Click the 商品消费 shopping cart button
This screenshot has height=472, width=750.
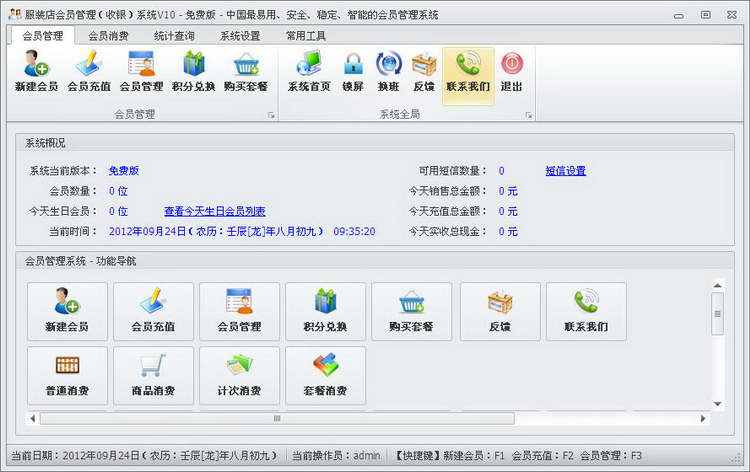pos(153,375)
